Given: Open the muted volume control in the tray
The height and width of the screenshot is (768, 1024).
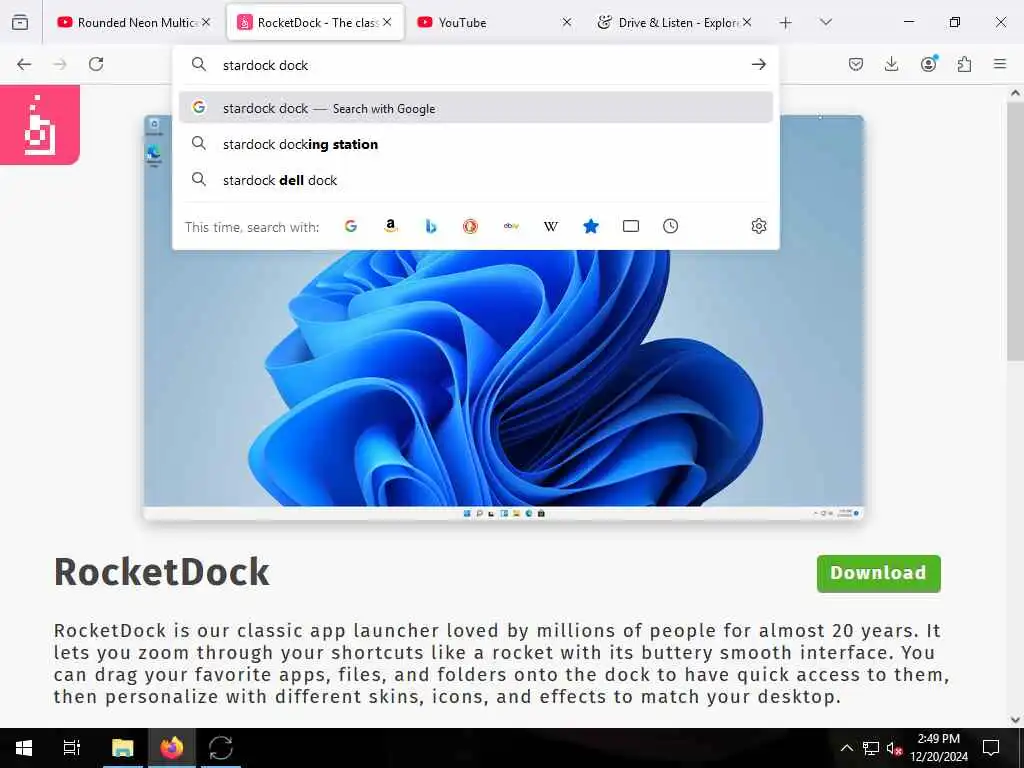Looking at the screenshot, I should click(894, 748).
